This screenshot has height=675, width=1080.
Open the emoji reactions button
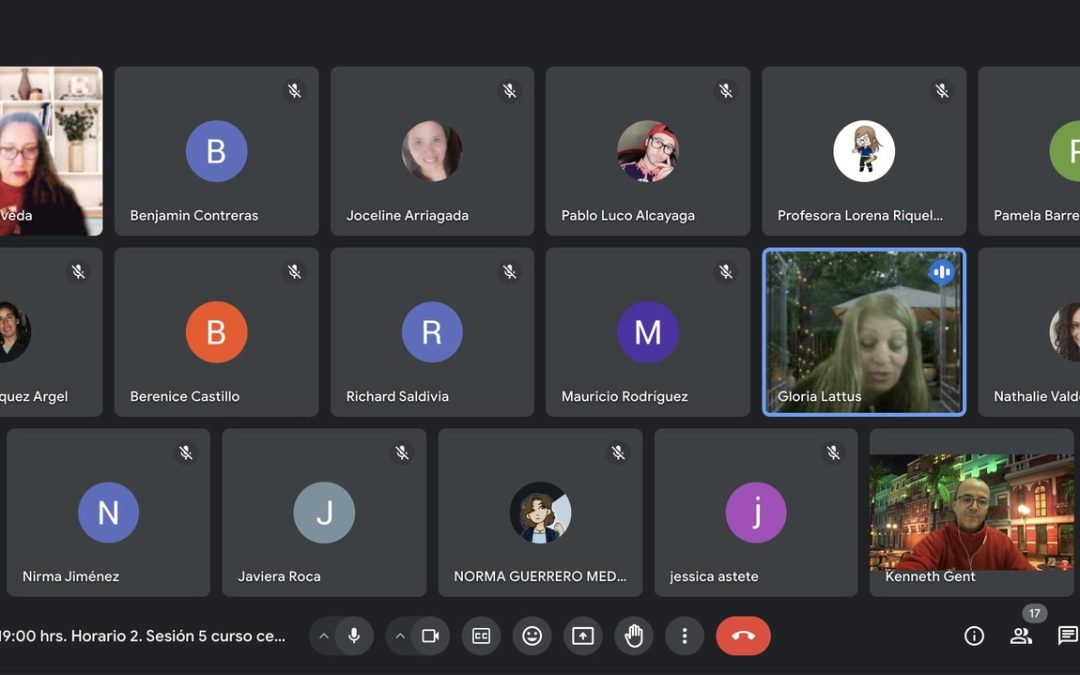point(532,636)
